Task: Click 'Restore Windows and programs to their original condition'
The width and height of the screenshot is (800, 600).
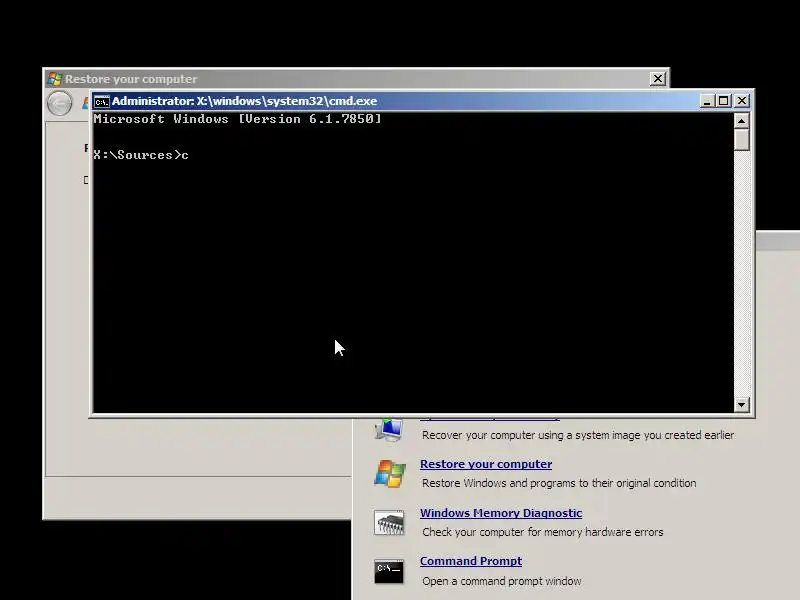Action: (x=559, y=483)
